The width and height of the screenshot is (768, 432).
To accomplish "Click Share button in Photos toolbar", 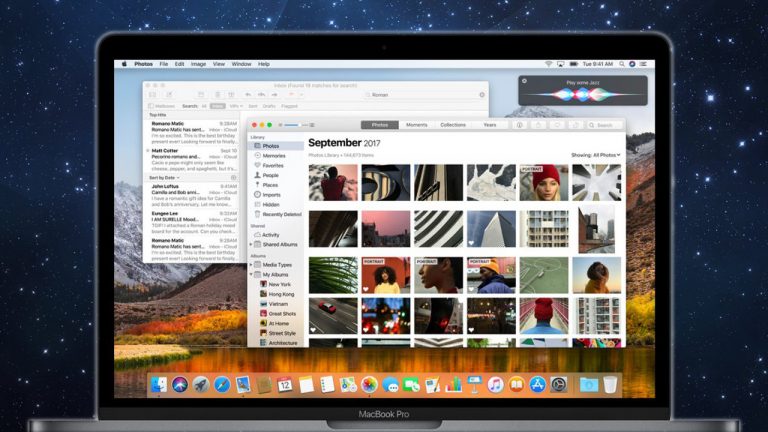I will coord(538,125).
